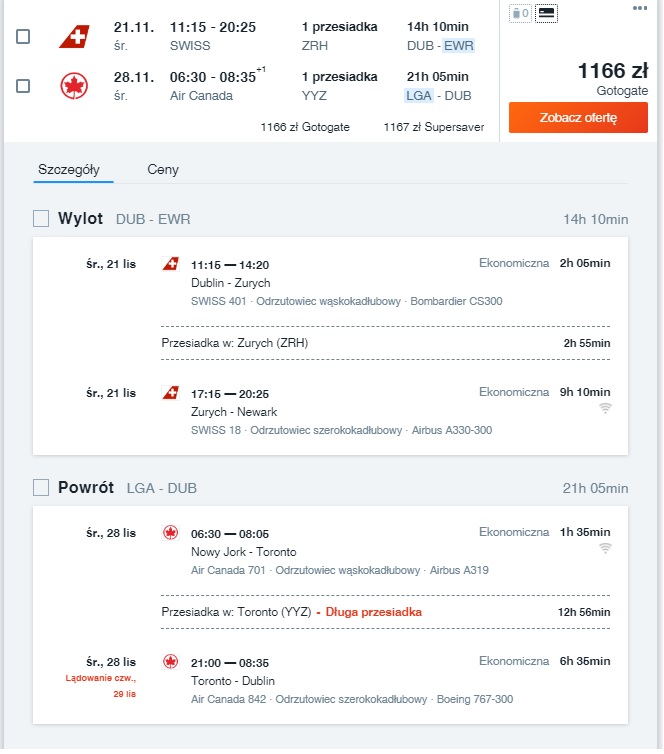664x754 pixels.
Task: Open the 1167 zł Supersaver offer link
Action: [x=434, y=127]
